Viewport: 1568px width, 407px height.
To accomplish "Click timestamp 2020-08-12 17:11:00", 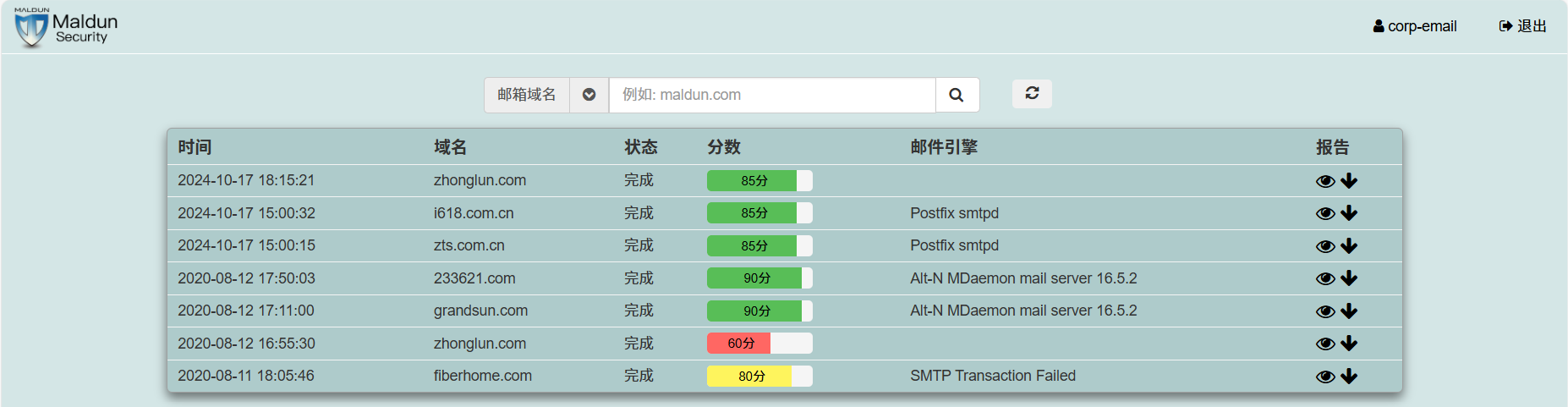I will 246,311.
